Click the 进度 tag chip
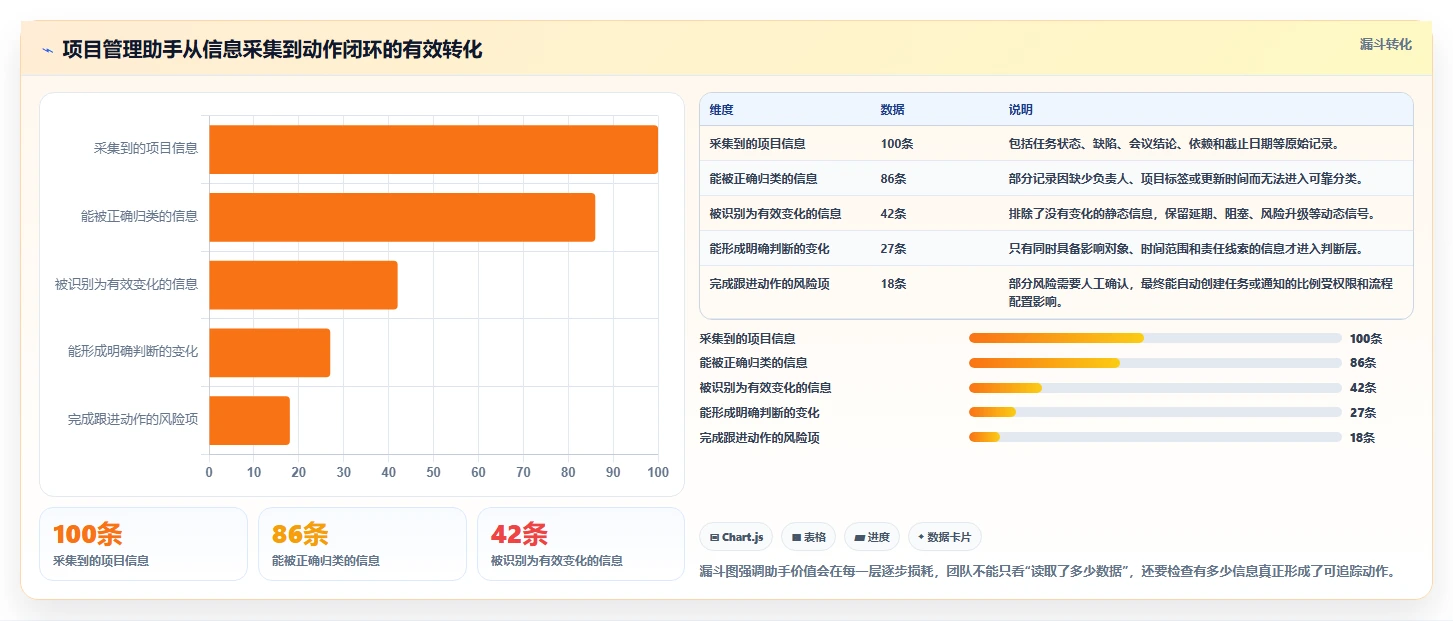The width and height of the screenshot is (1453, 621). tap(872, 537)
